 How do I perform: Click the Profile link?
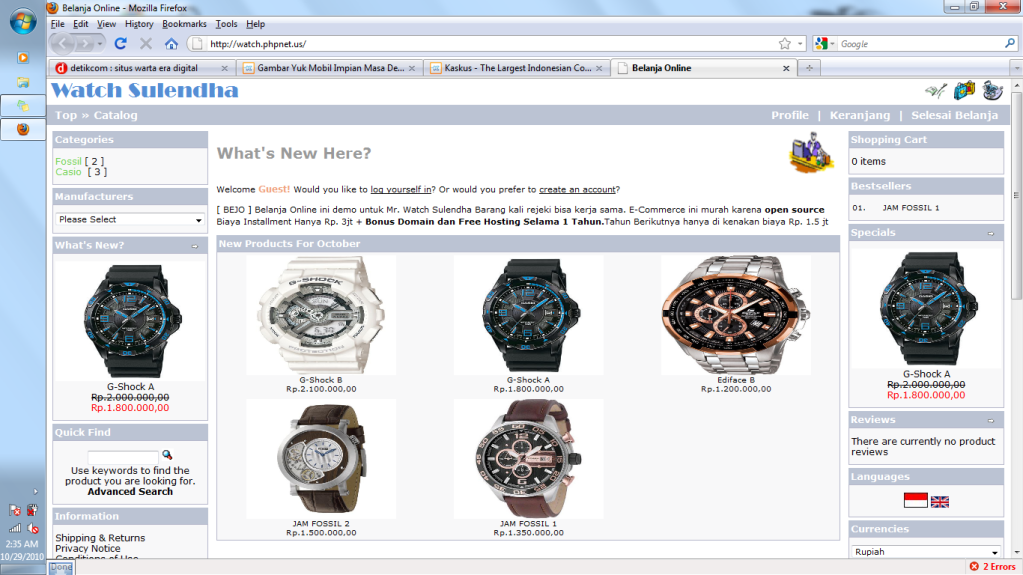pyautogui.click(x=789, y=115)
